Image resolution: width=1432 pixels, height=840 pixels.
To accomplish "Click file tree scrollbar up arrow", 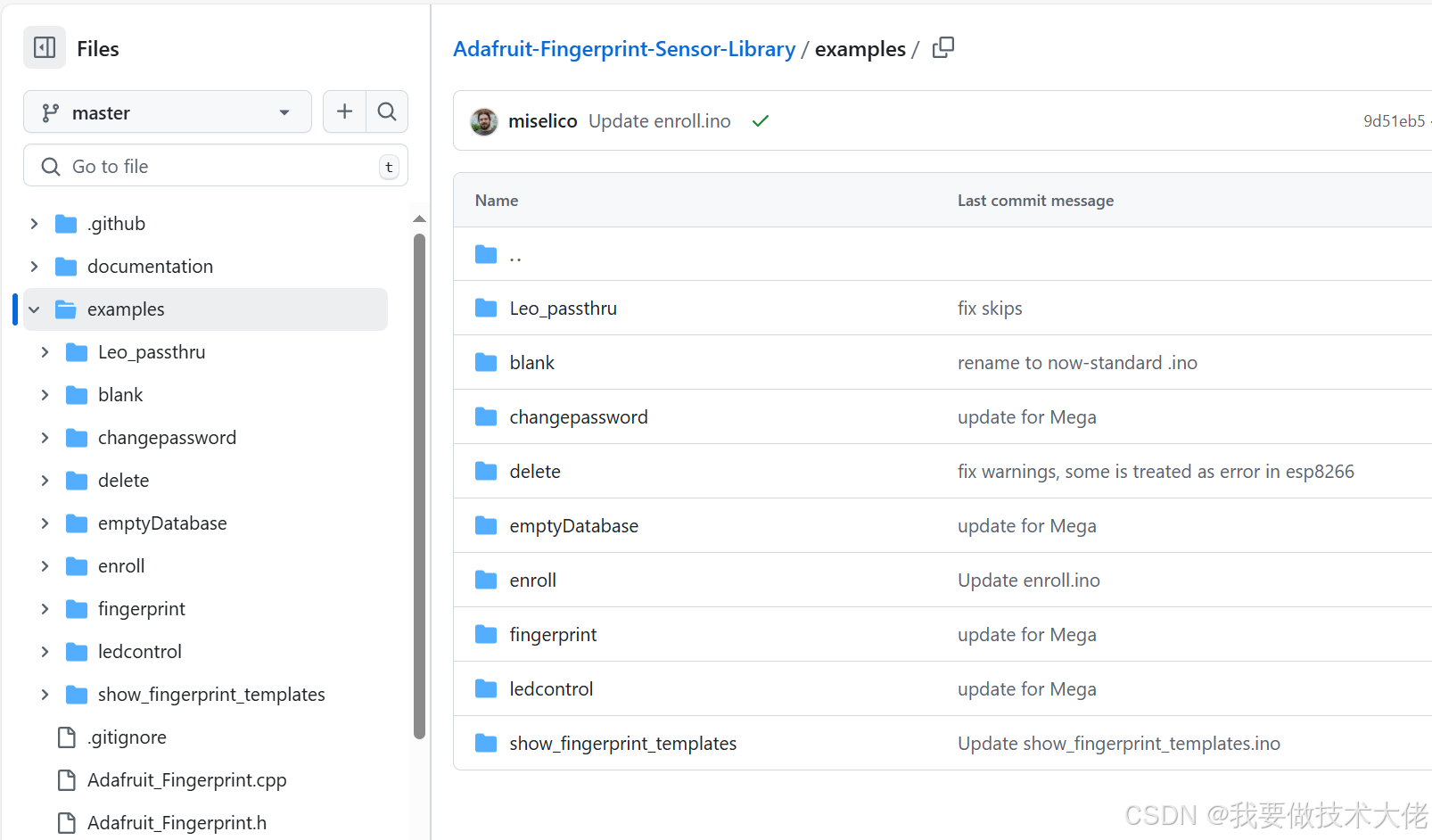I will (419, 219).
